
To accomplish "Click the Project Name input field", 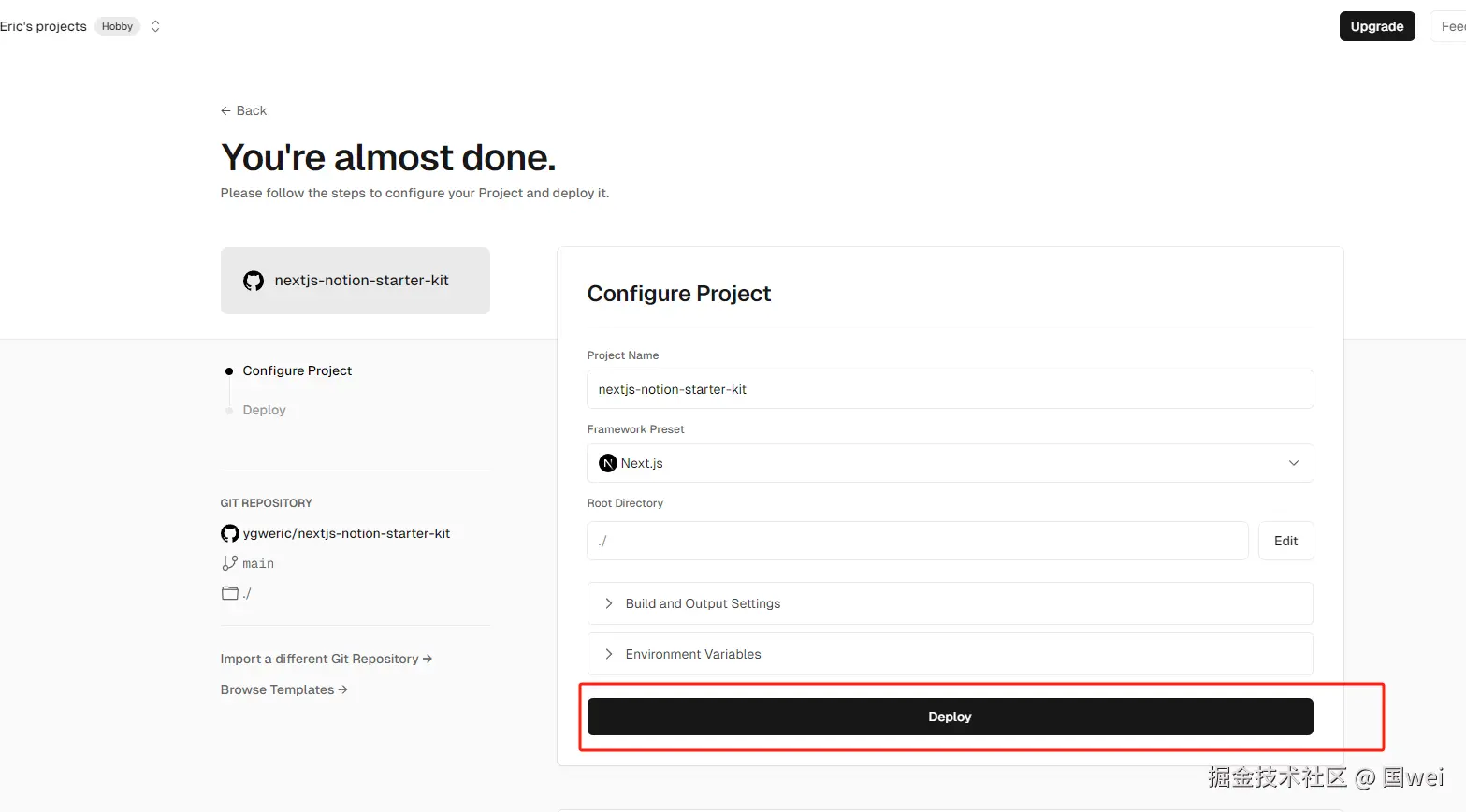I will (950, 389).
